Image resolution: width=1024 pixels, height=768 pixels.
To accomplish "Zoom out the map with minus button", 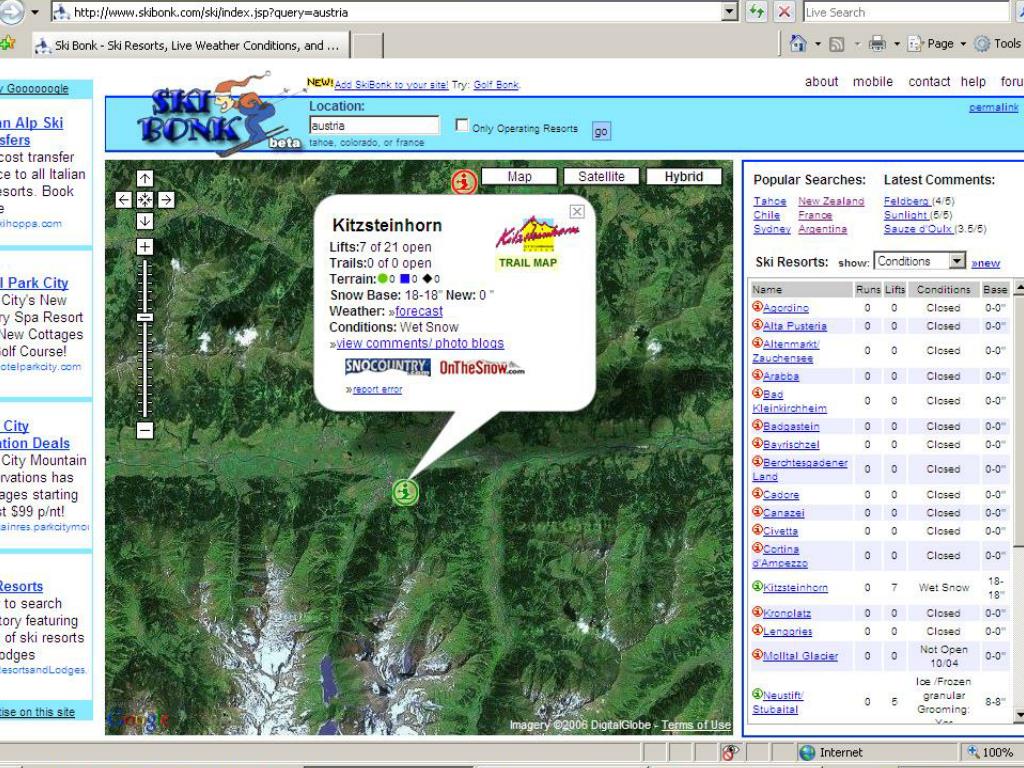I will pyautogui.click(x=145, y=430).
